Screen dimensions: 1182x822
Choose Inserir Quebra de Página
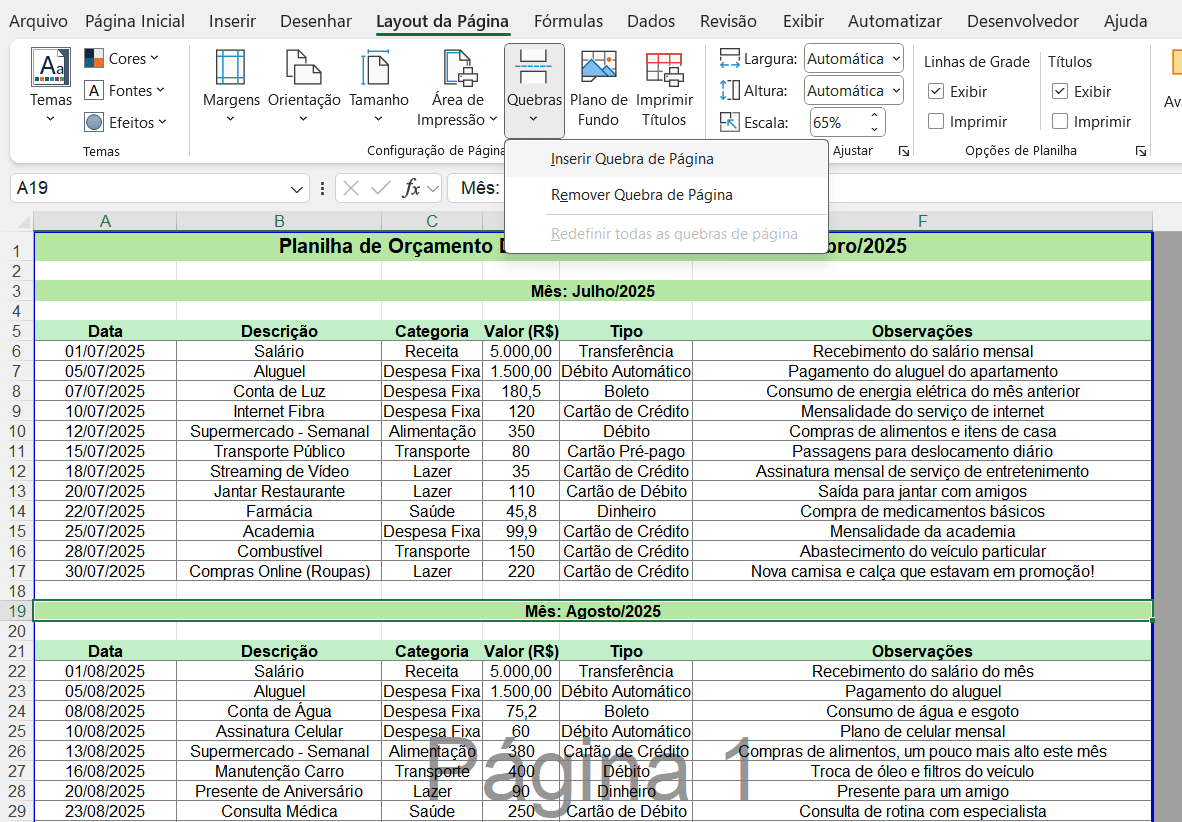pyautogui.click(x=631, y=158)
